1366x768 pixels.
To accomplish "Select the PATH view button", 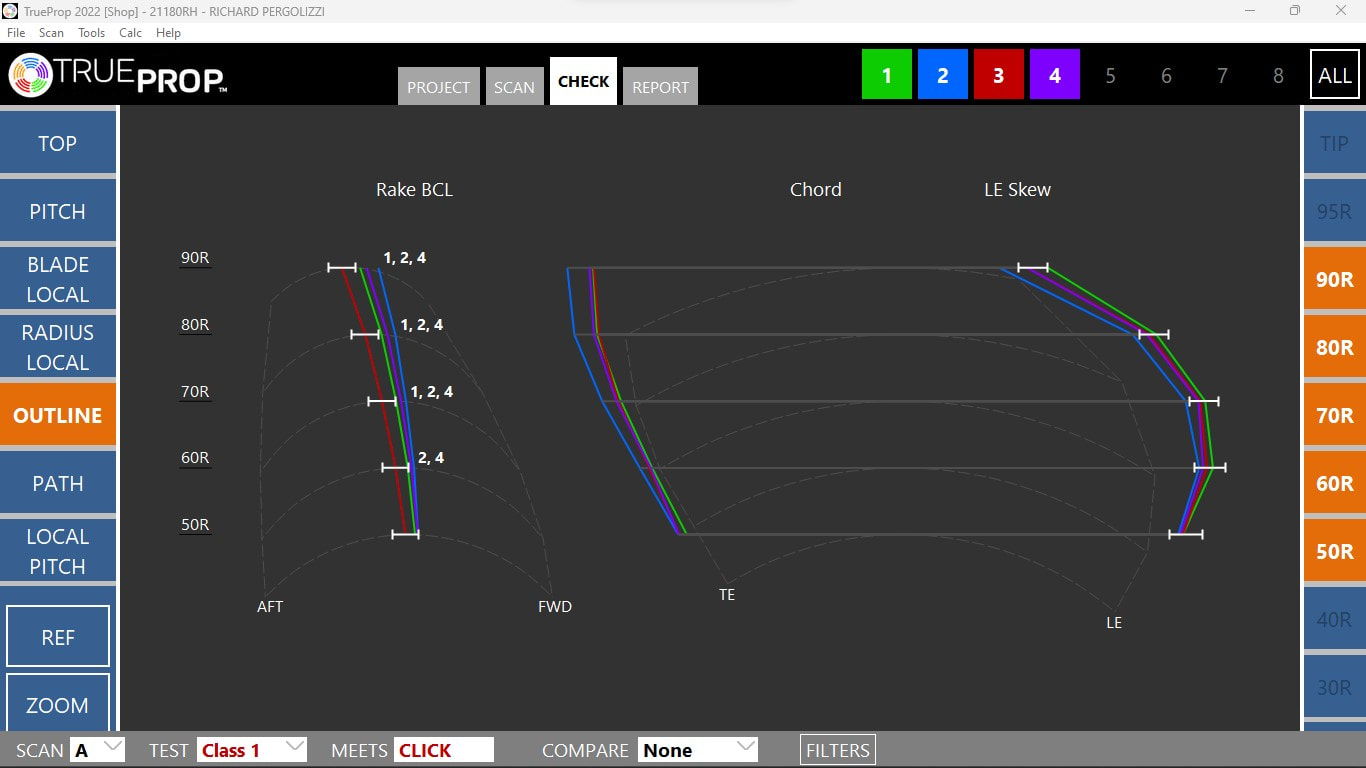I will 58,483.
